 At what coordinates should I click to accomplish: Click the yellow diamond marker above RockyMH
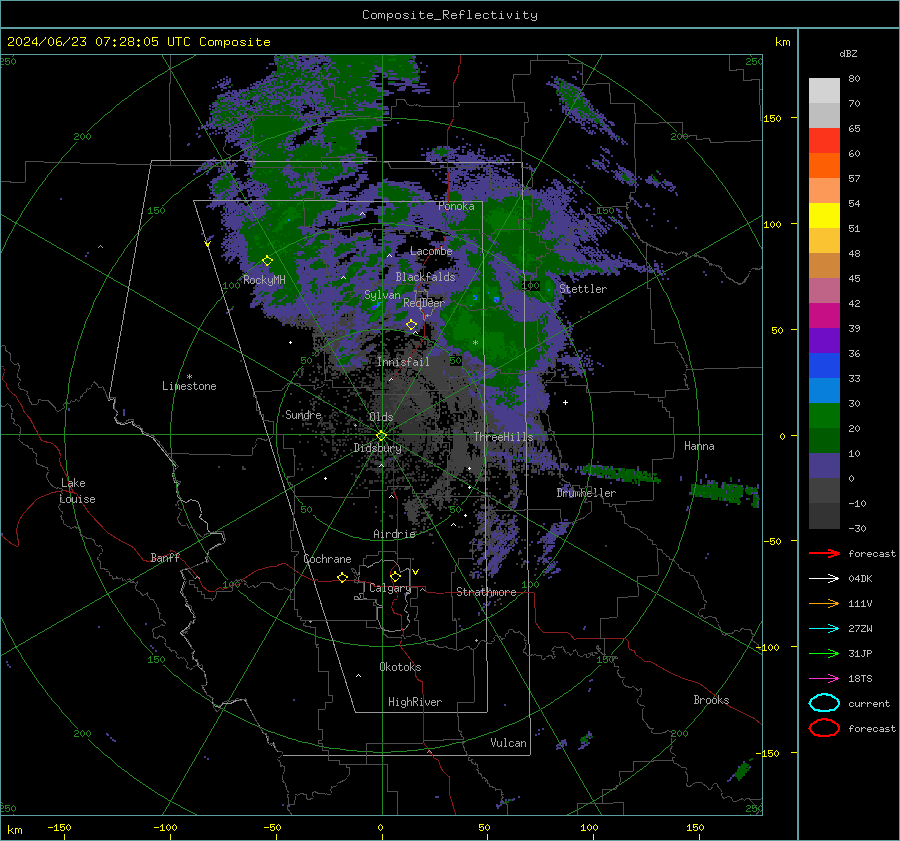tap(267, 261)
